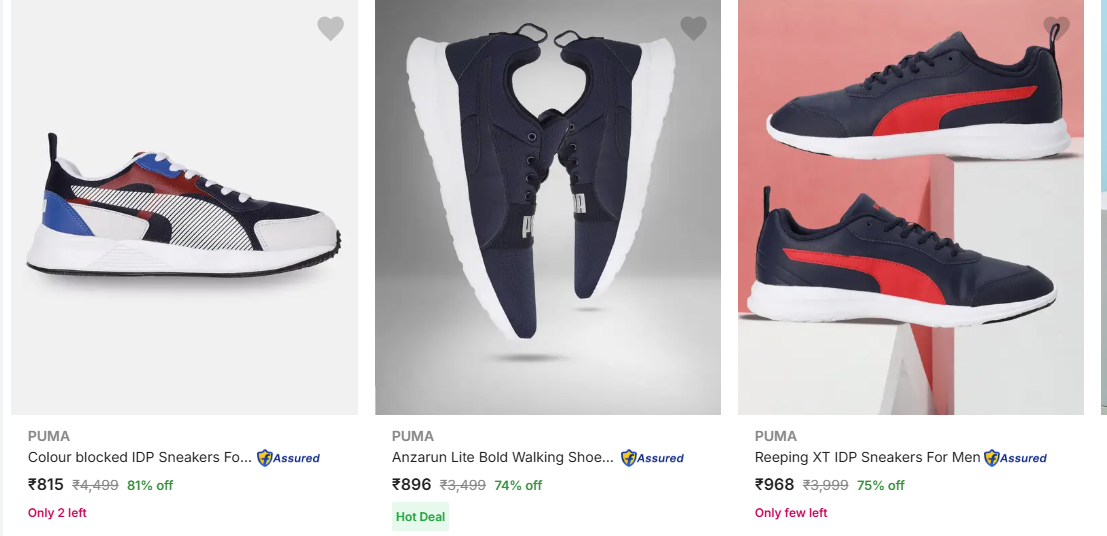Select the ₹968 price text
The width and height of the screenshot is (1107, 536).
(x=774, y=485)
